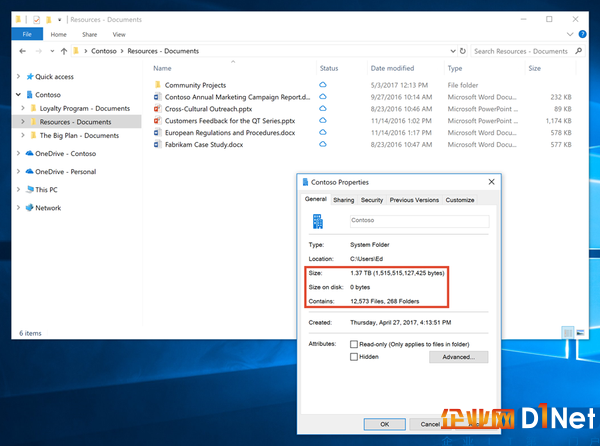Sort by the Size column header
Screen dimensions: 600x446
pyautogui.click(x=535, y=68)
